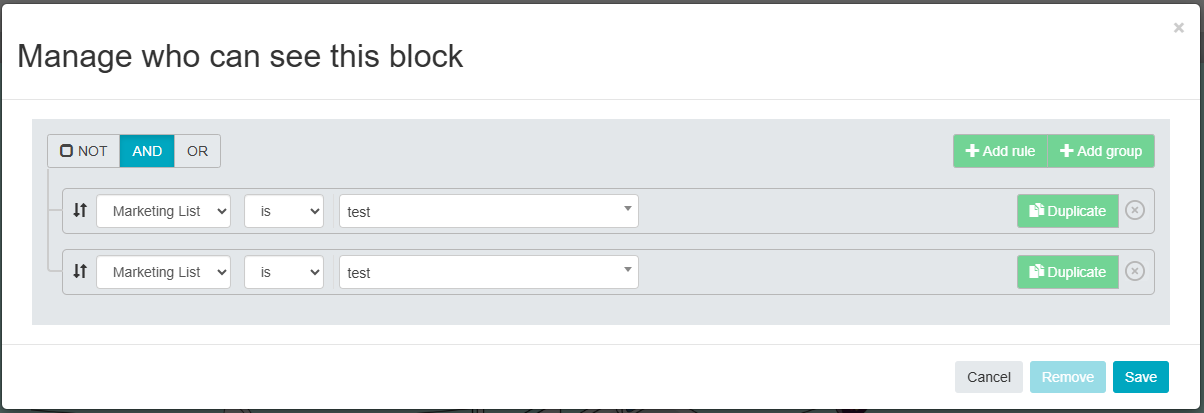
Task: Expand the second rule's "test" value selector
Action: pos(489,272)
